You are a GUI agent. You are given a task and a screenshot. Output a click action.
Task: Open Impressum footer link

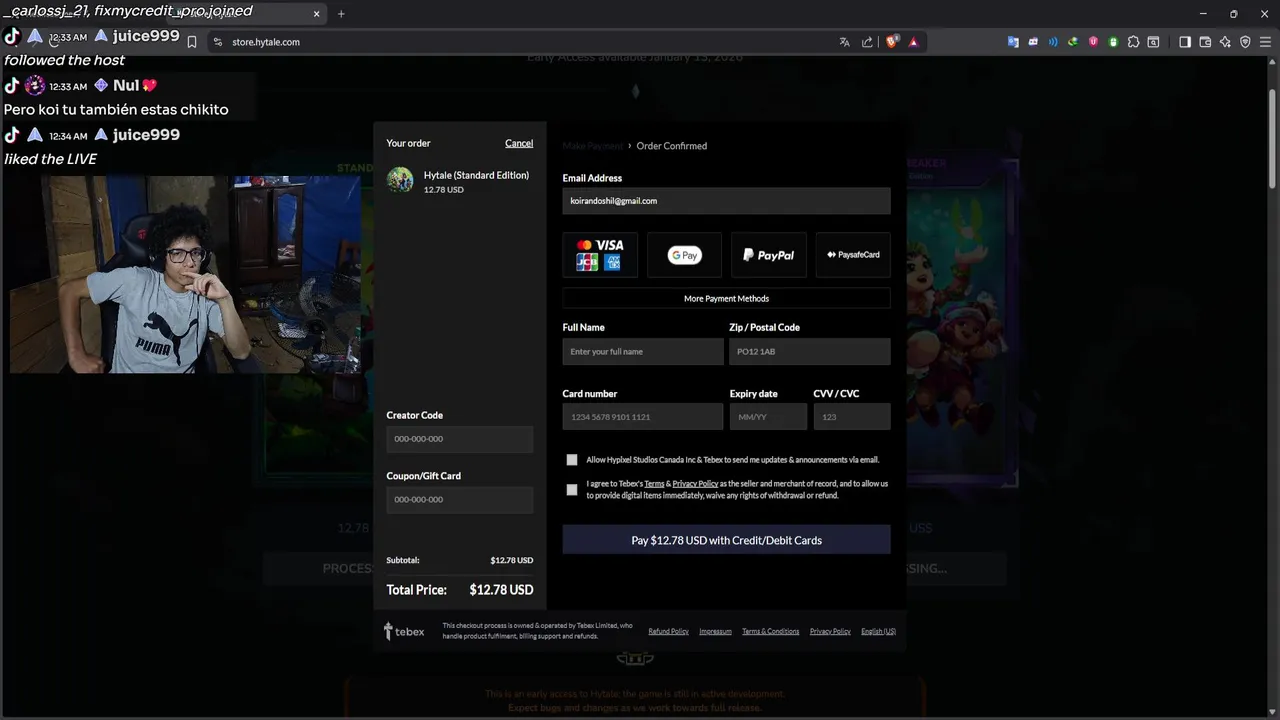tap(715, 632)
